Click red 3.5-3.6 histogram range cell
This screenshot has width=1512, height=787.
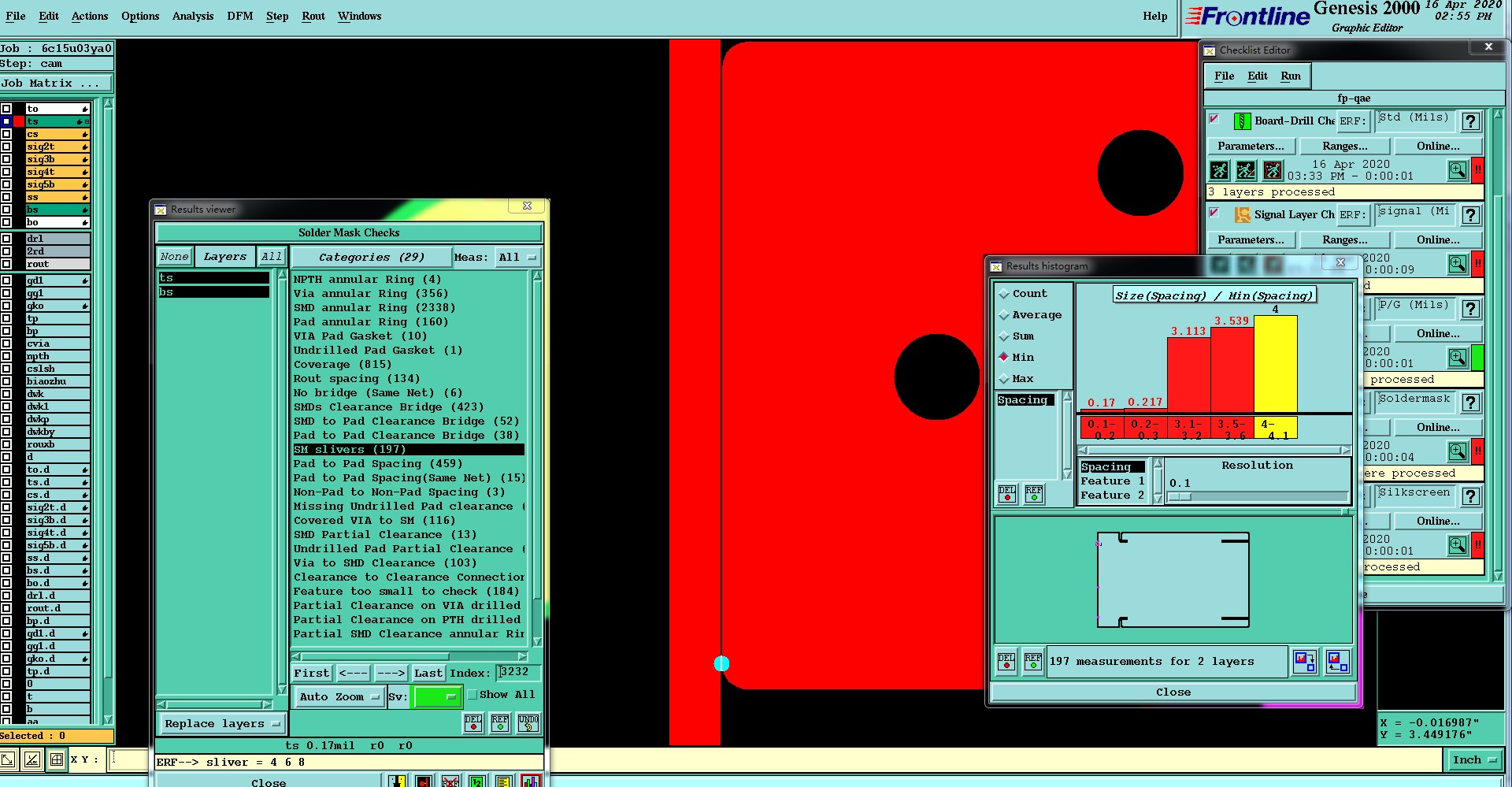tap(1232, 429)
